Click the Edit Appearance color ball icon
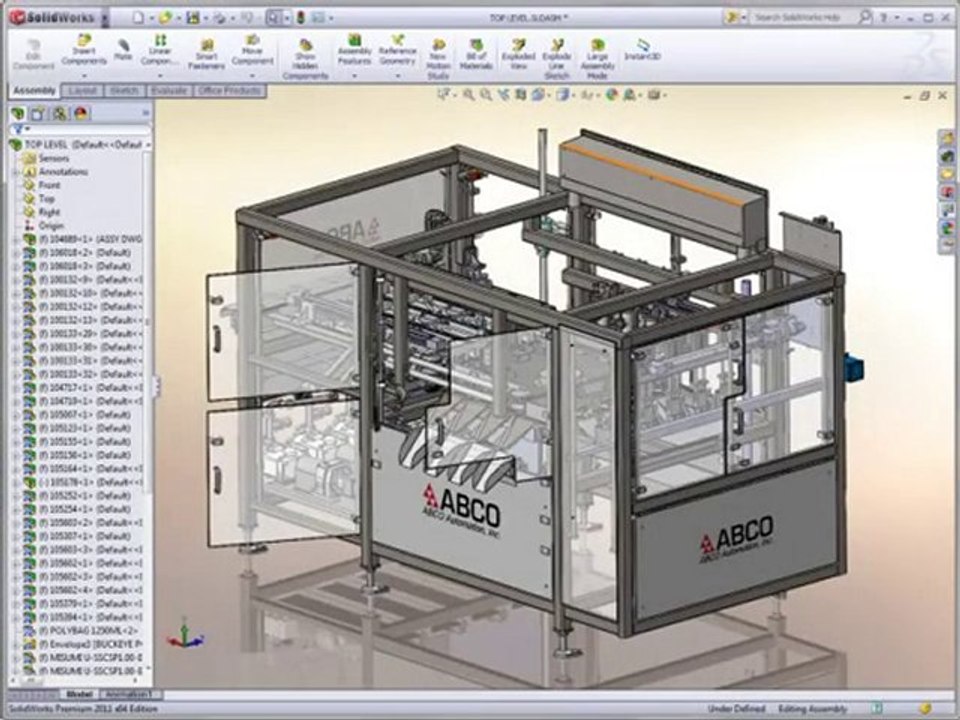The width and height of the screenshot is (960, 720). pos(611,95)
